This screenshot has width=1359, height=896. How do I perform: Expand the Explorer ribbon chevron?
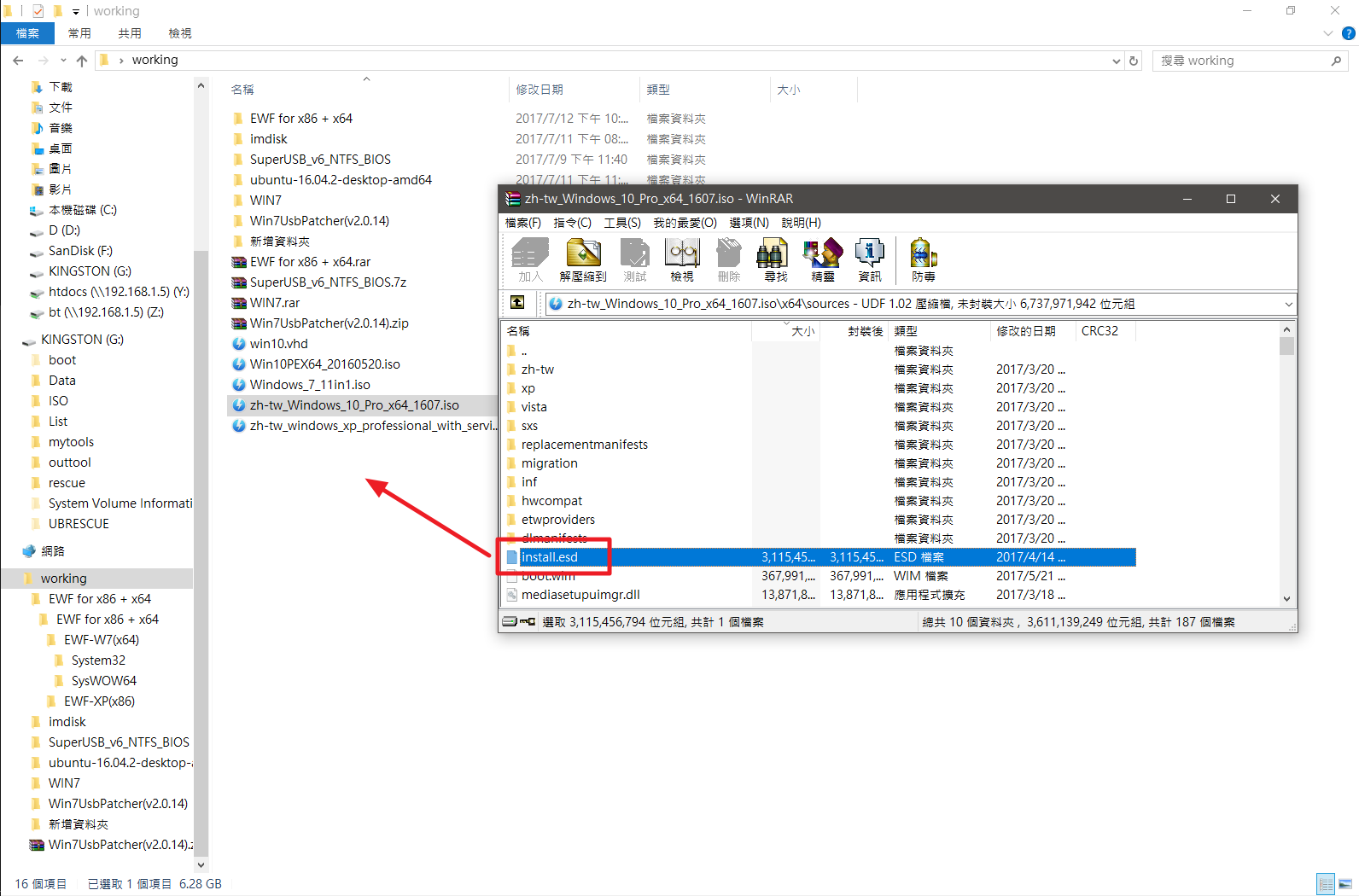coord(1327,33)
